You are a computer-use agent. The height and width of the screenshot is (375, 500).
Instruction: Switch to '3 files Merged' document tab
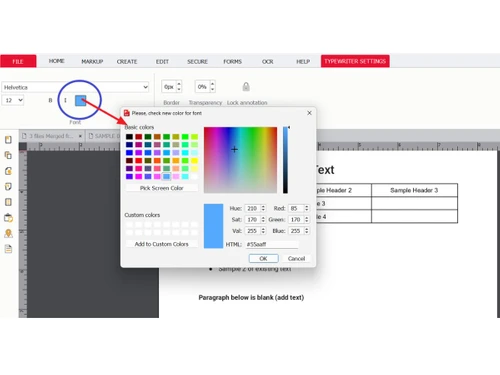(50, 136)
